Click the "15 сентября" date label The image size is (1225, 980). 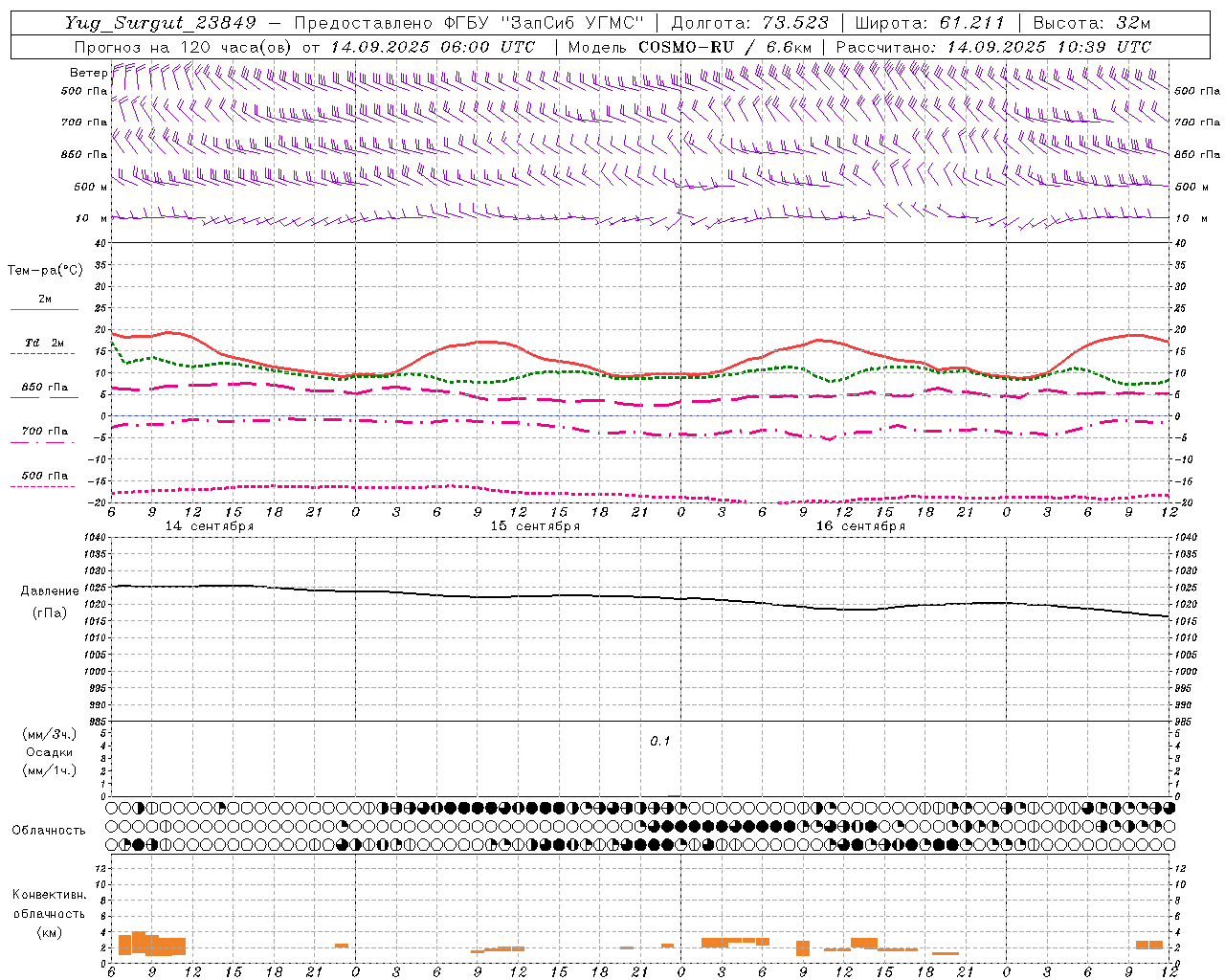pos(535,526)
